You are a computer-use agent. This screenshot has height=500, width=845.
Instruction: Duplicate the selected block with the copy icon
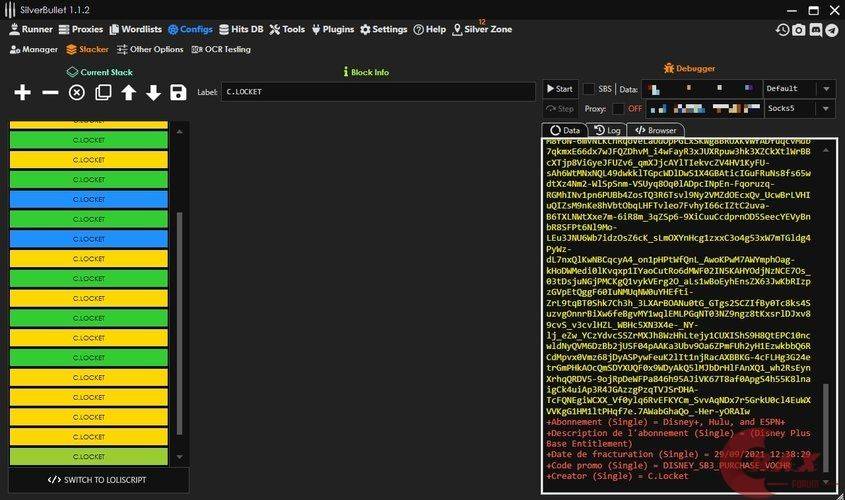[x=103, y=93]
